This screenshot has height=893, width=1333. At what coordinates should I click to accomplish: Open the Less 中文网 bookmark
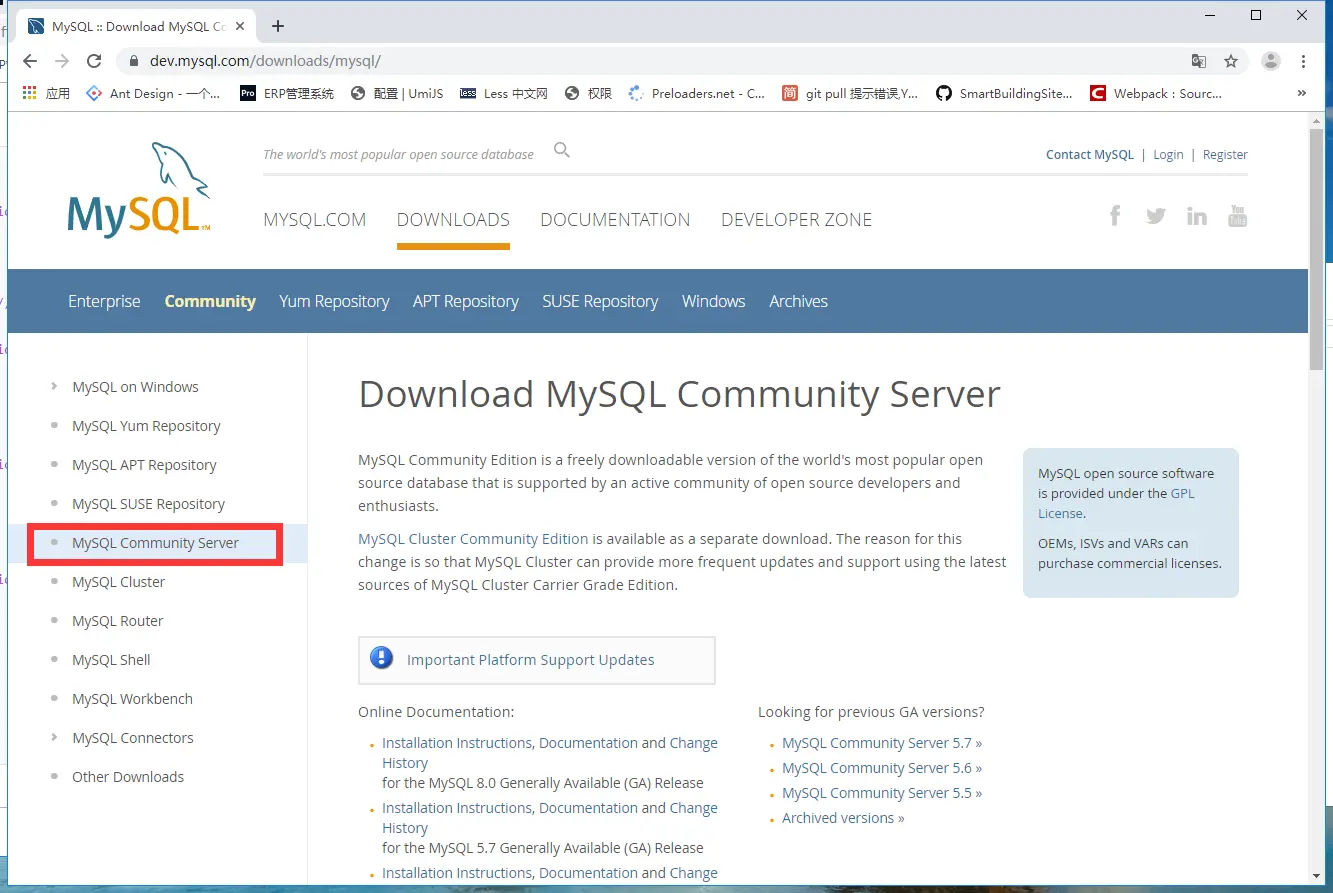coord(504,93)
